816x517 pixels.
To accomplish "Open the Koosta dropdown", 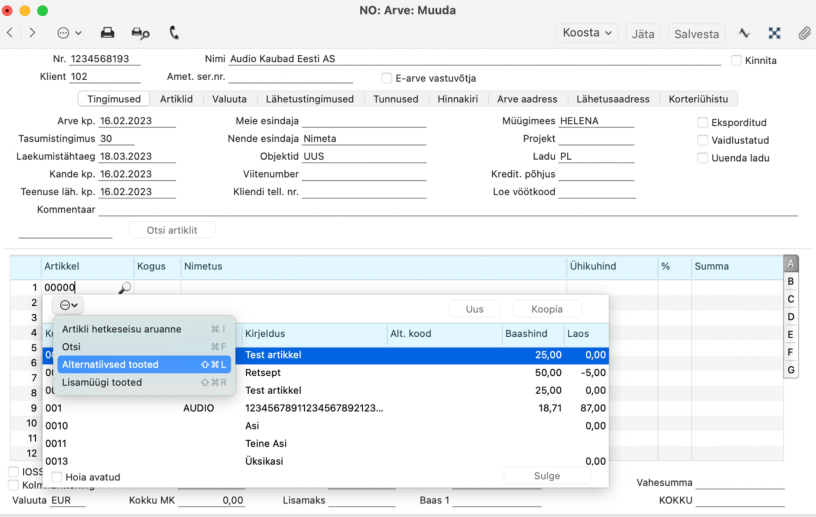I will [x=587, y=33].
